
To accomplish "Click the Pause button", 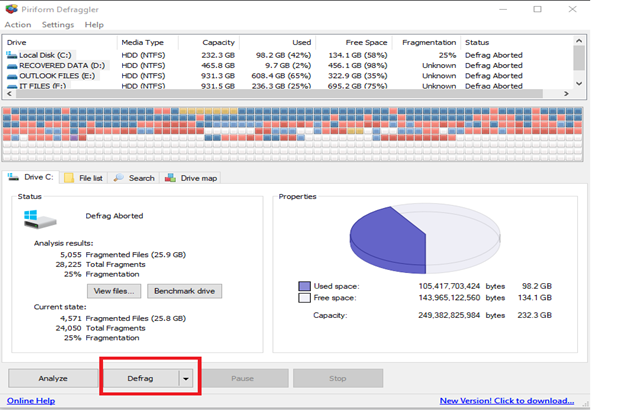I will point(242,378).
